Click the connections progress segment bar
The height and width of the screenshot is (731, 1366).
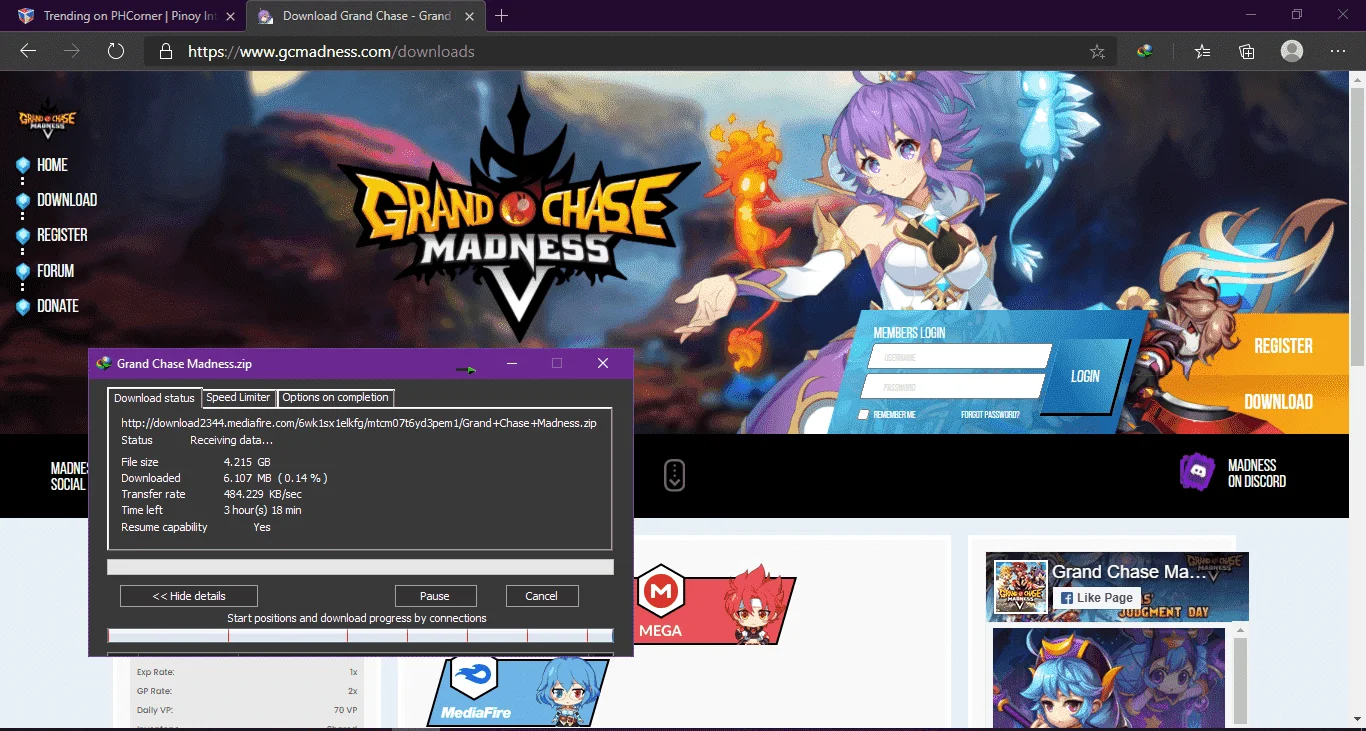[x=360, y=635]
